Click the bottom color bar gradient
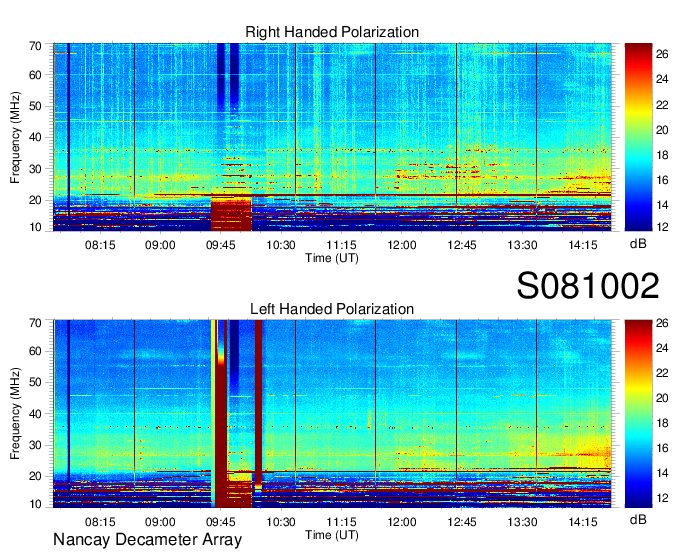The width and height of the screenshot is (680, 552). point(638,414)
